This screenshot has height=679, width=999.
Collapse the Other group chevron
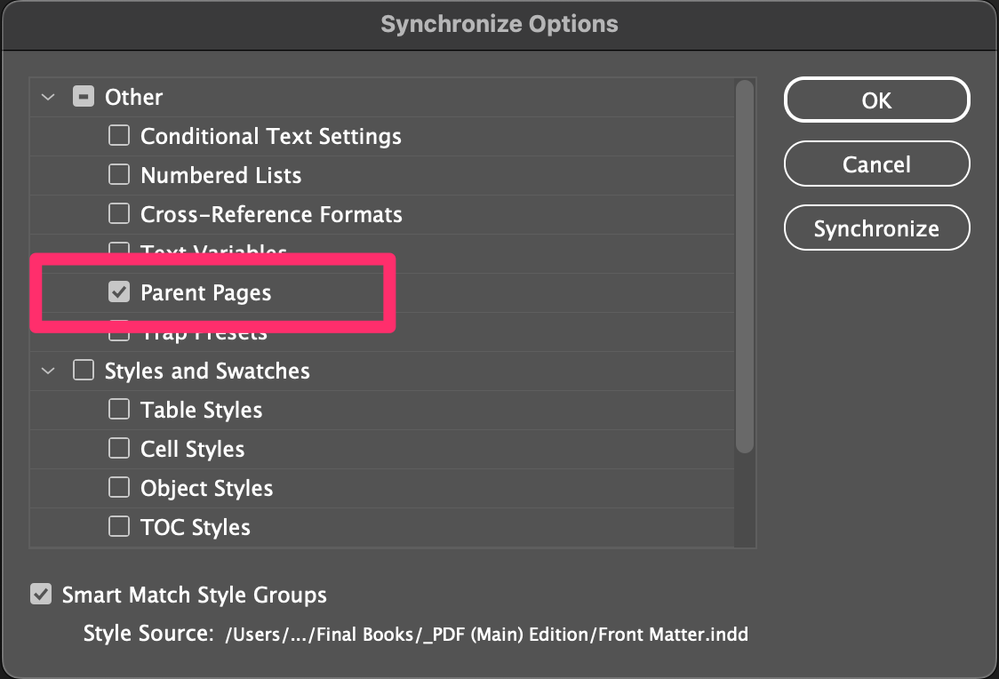48,97
